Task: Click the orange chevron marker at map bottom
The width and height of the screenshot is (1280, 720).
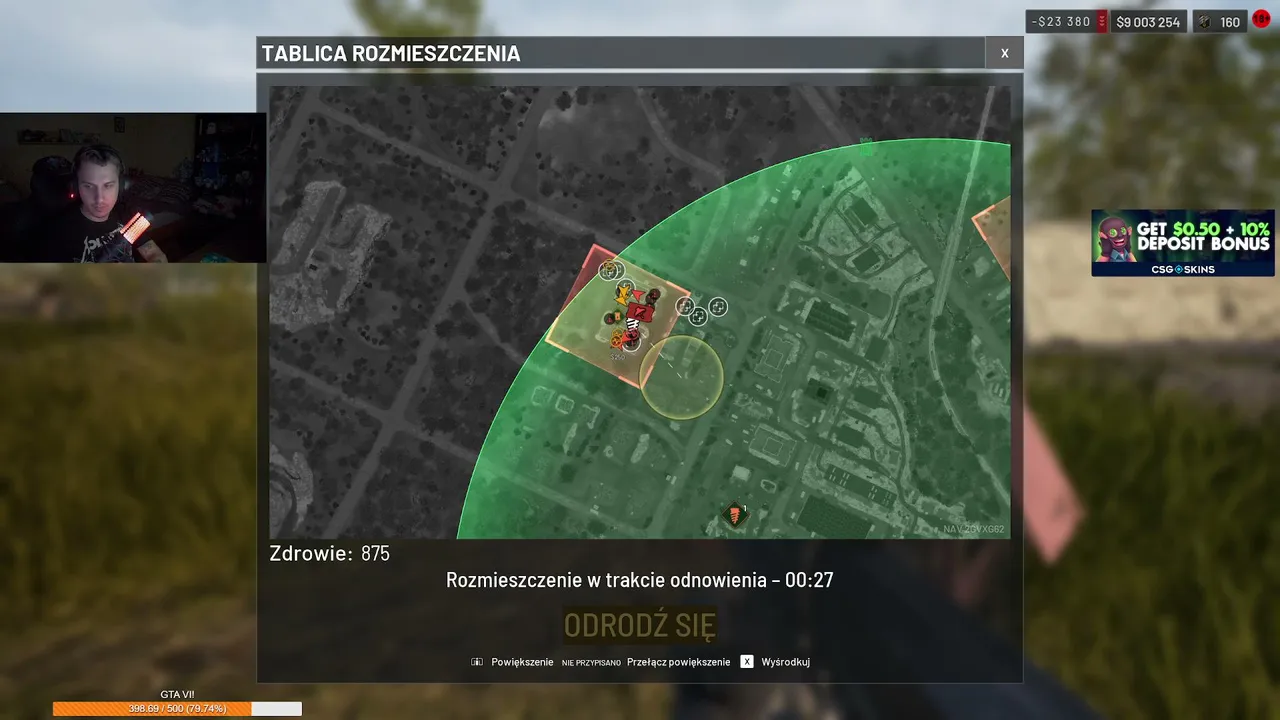Action: [737, 515]
